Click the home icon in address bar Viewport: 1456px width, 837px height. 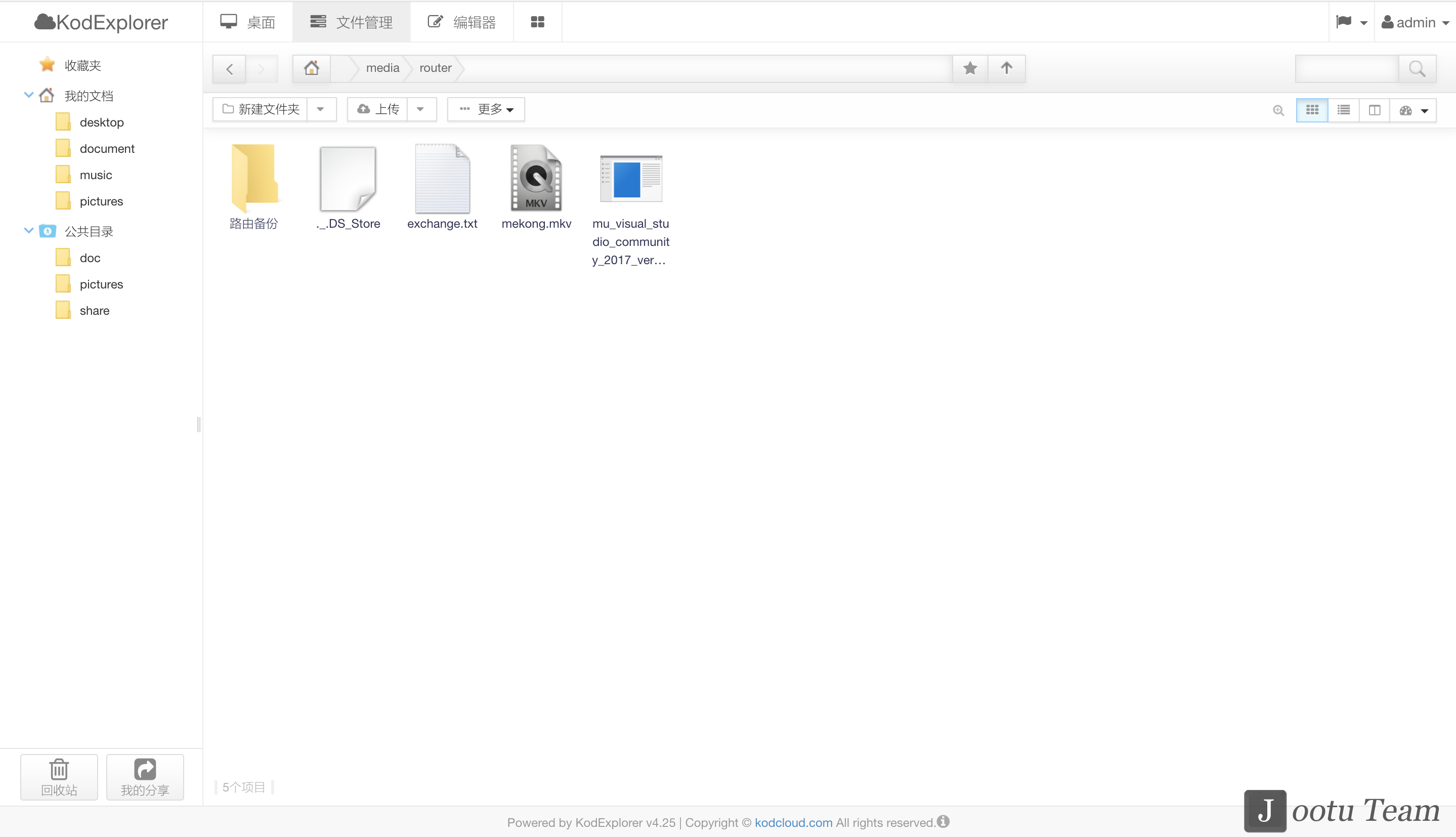click(x=312, y=68)
